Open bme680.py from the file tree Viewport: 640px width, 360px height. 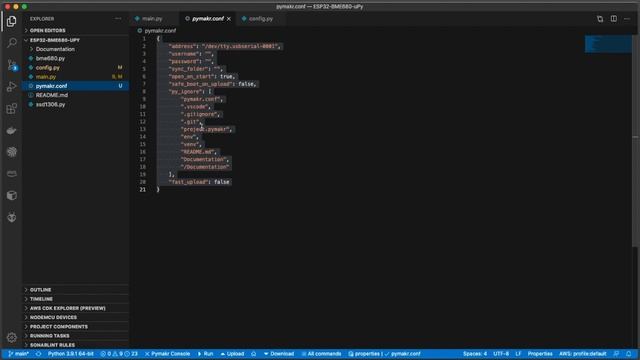pos(75,58)
